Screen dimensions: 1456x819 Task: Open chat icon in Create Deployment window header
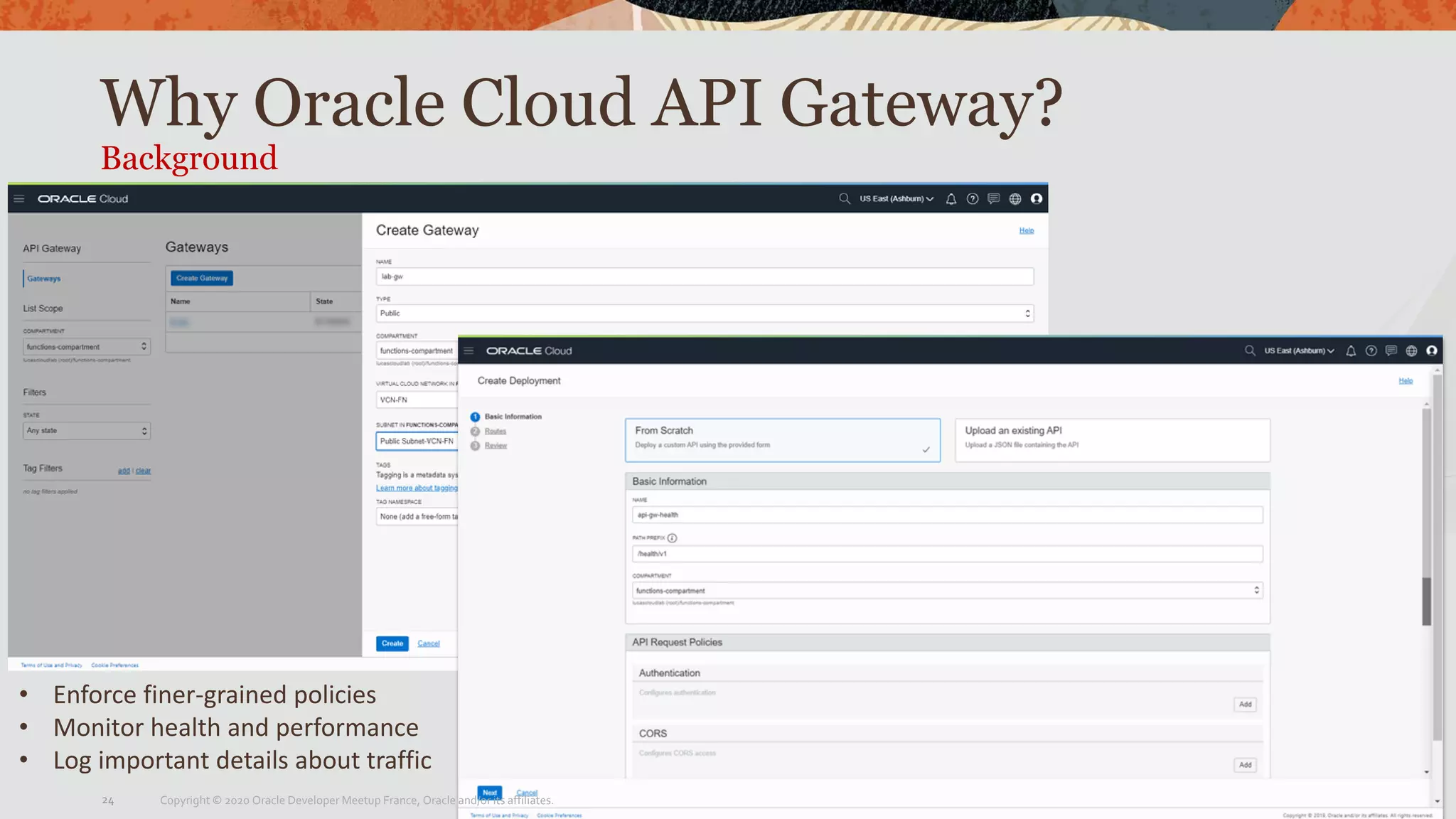1391,350
